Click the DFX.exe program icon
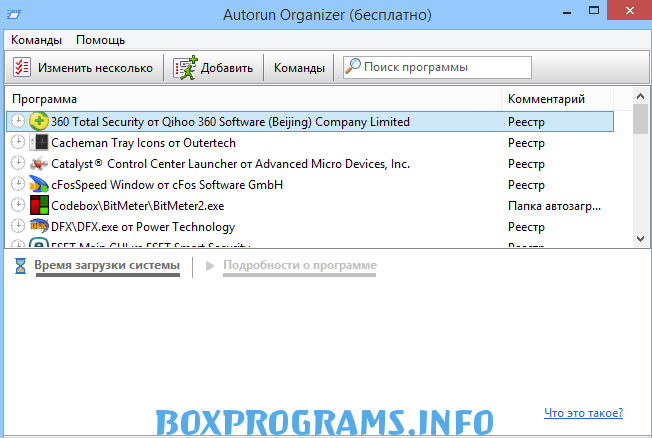The image size is (652, 438). coord(39,226)
